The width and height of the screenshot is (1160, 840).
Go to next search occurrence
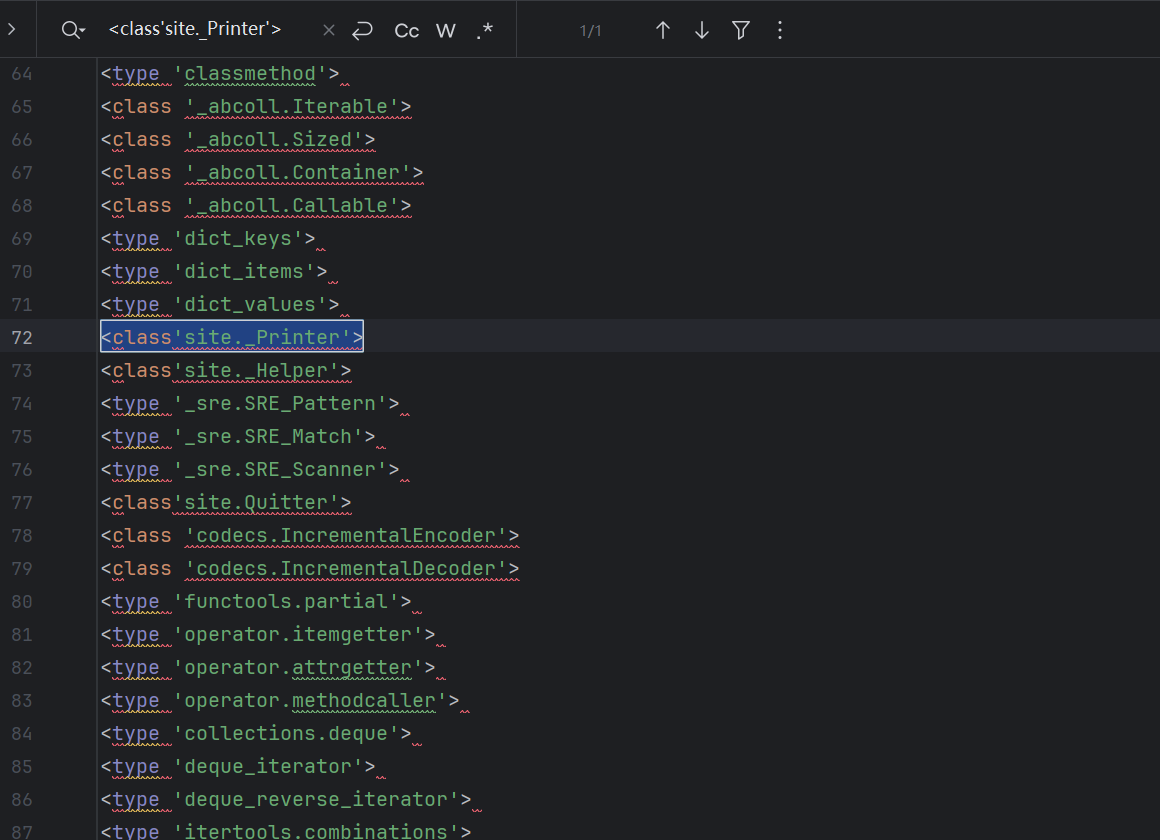pyautogui.click(x=702, y=30)
